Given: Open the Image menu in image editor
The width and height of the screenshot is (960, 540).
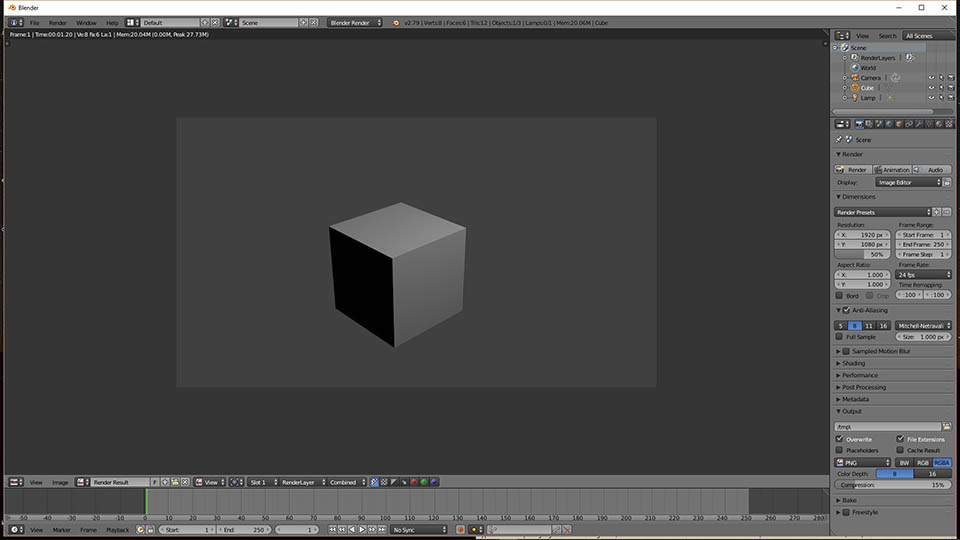Looking at the screenshot, I should (60, 482).
